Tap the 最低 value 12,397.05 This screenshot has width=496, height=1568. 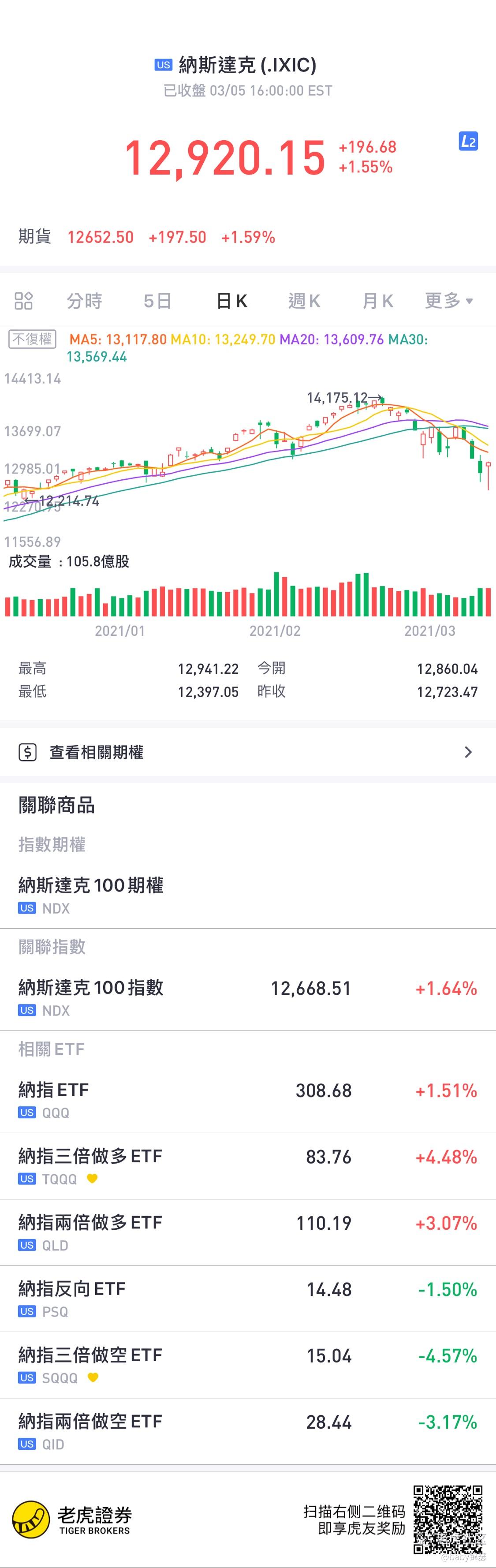[208, 692]
